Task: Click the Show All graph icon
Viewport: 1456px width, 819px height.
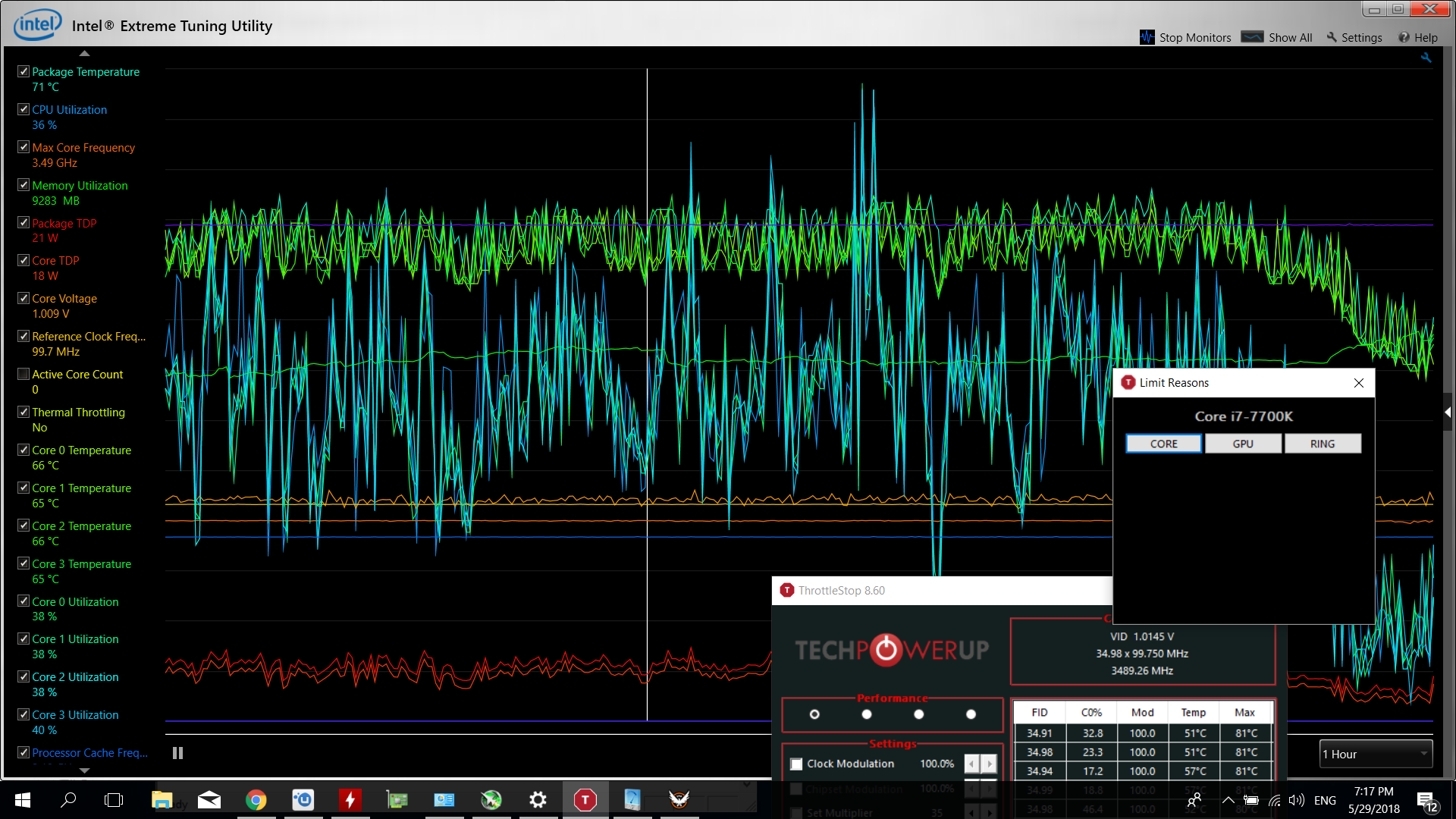Action: pos(1252,36)
